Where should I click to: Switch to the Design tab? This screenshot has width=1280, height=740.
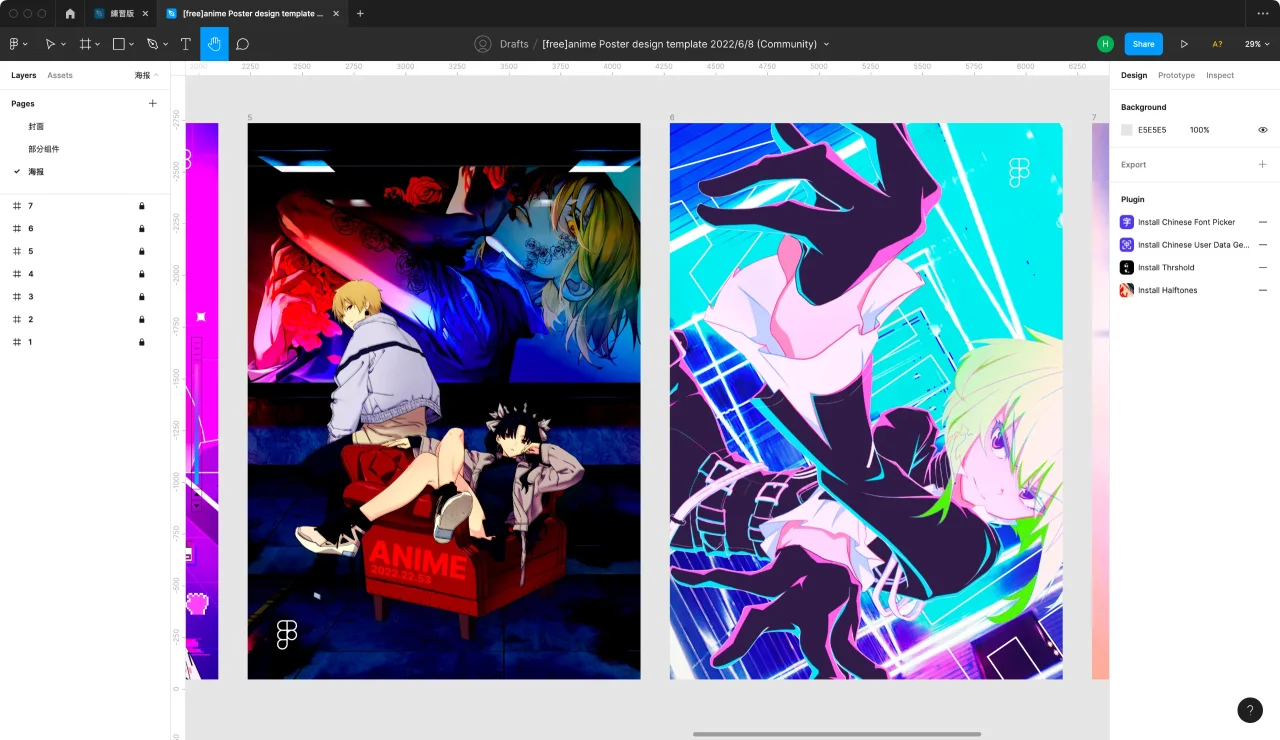click(1134, 75)
